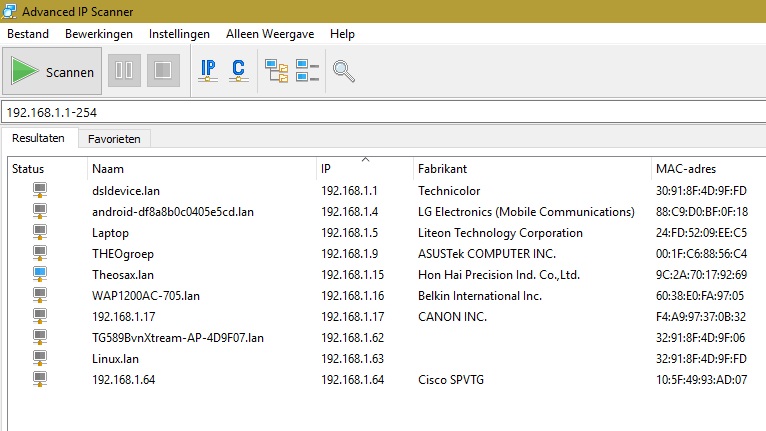Click the pause scan button

124,70
